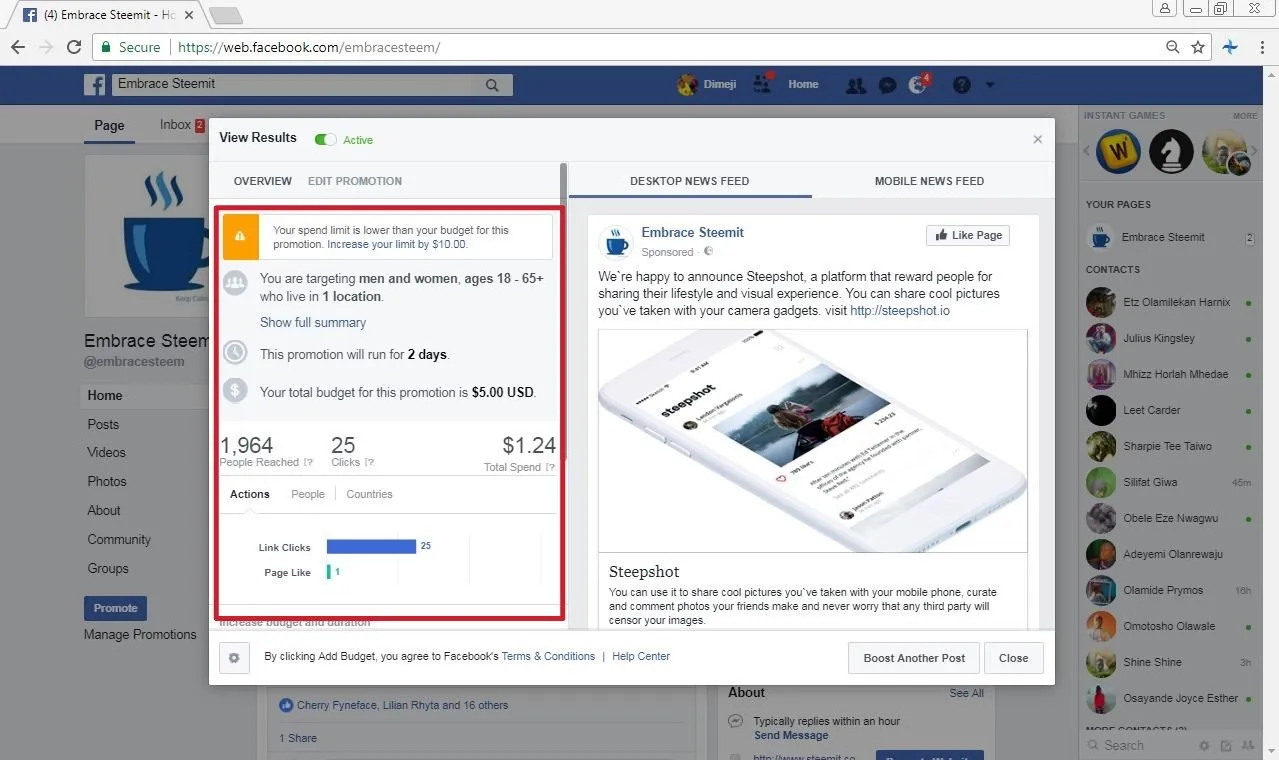Open chat with Omotosho Olawale
Image resolution: width=1279 pixels, height=760 pixels.
[1171, 626]
